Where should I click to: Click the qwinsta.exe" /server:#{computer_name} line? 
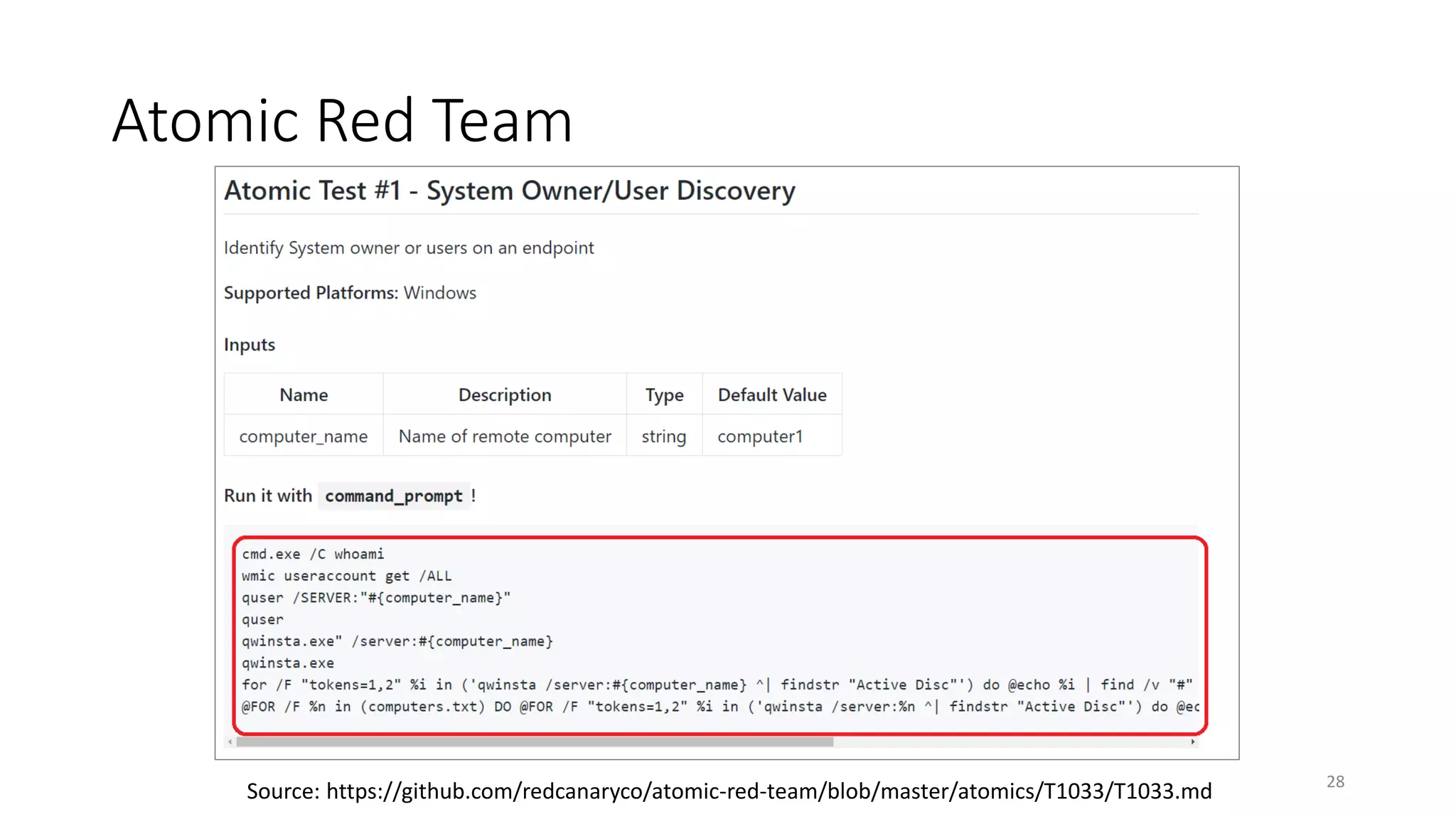click(397, 641)
